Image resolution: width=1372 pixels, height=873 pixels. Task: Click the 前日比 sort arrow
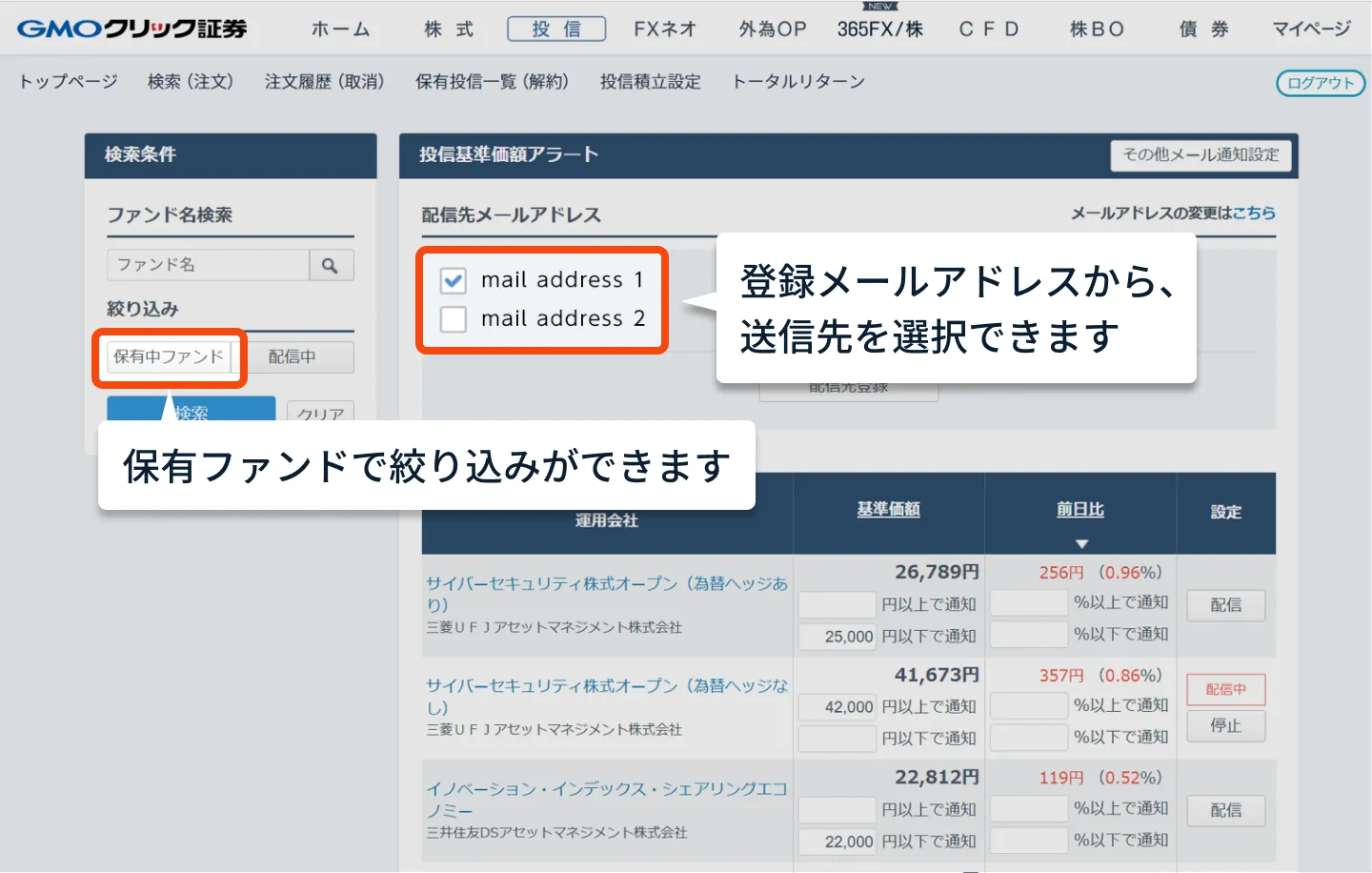1082,543
